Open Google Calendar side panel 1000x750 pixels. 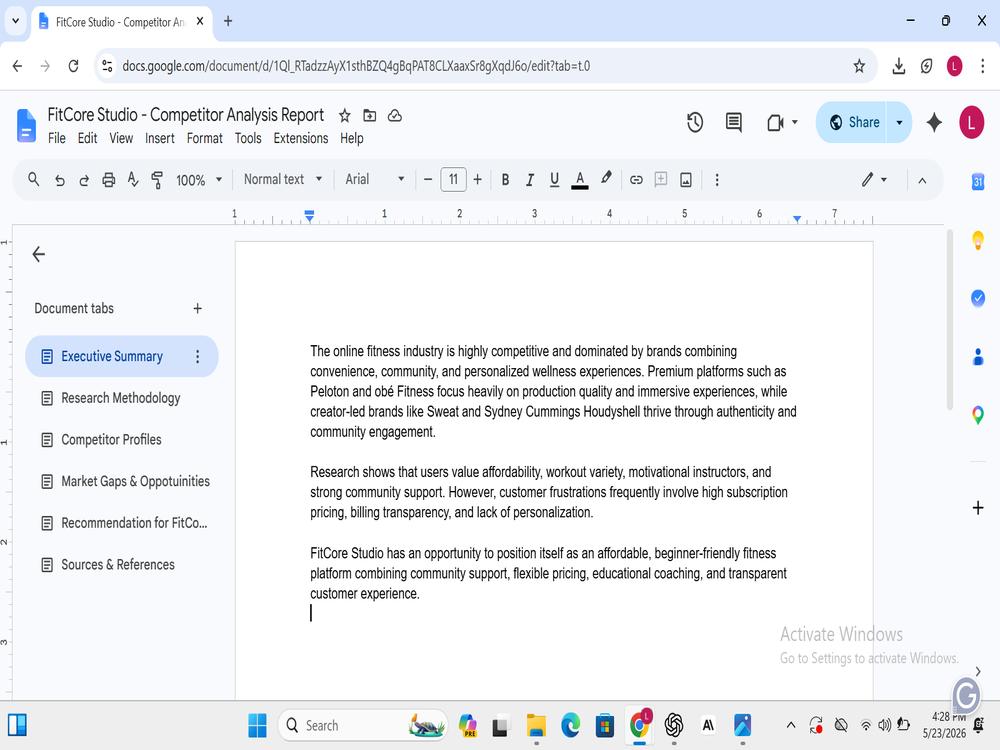(978, 182)
